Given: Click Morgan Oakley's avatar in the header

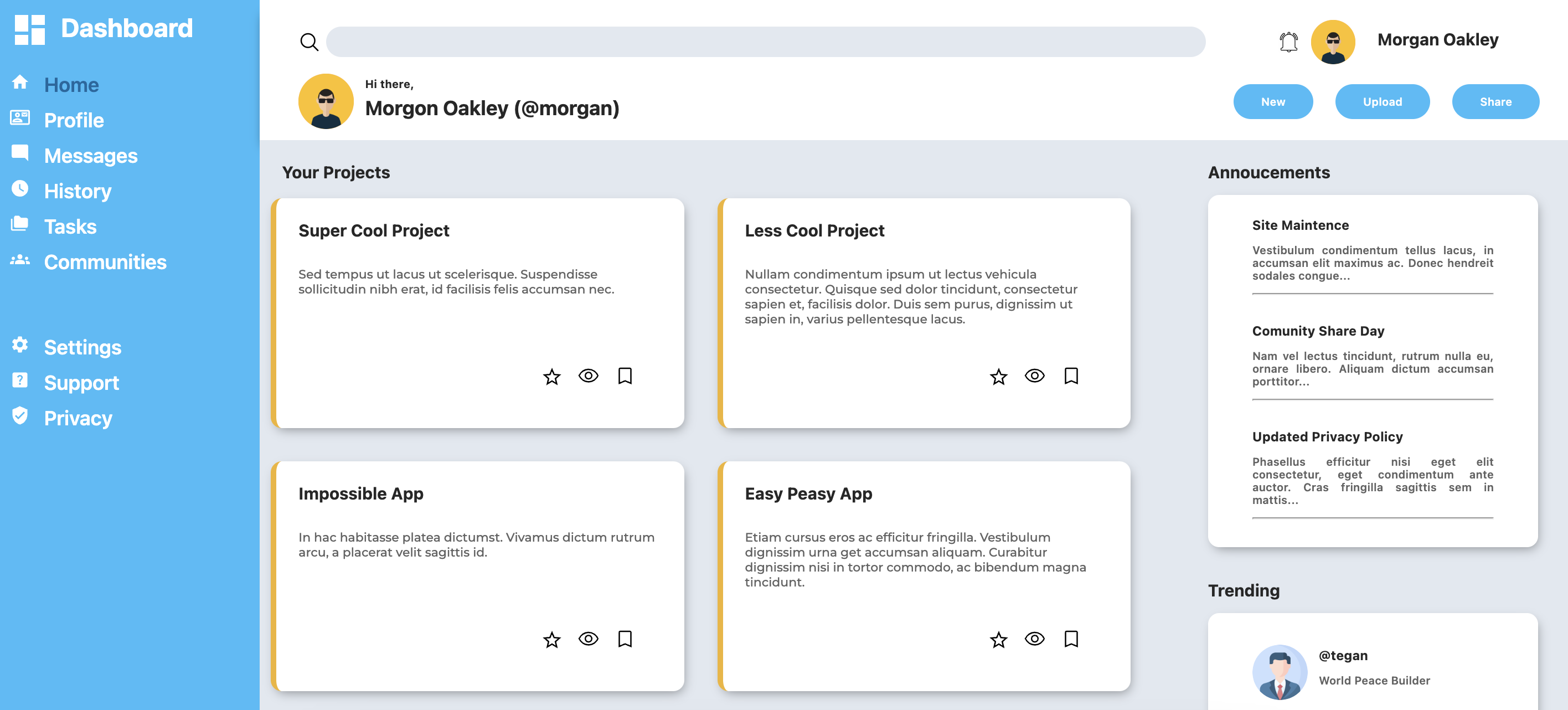Looking at the screenshot, I should click(1333, 42).
